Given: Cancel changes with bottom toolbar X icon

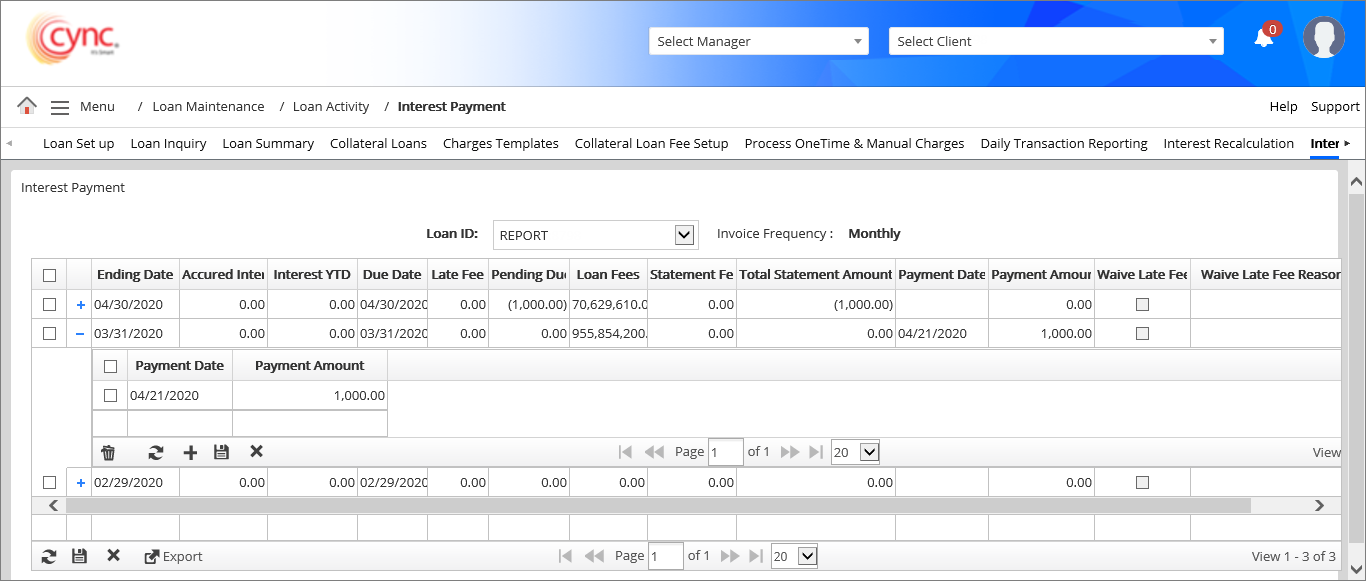Looking at the screenshot, I should click(x=113, y=556).
